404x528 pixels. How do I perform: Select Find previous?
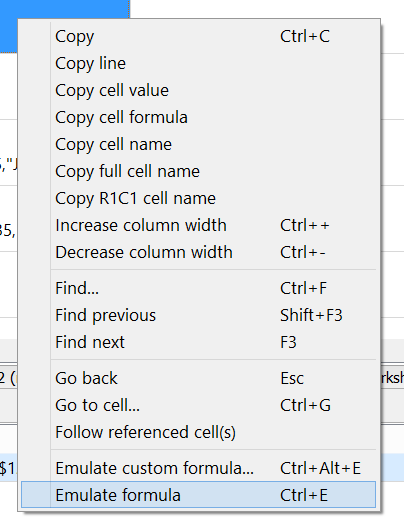pyautogui.click(x=198, y=315)
